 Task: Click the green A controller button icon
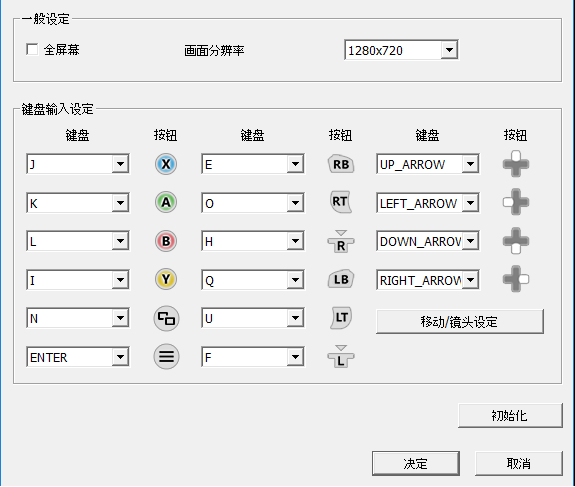point(166,202)
